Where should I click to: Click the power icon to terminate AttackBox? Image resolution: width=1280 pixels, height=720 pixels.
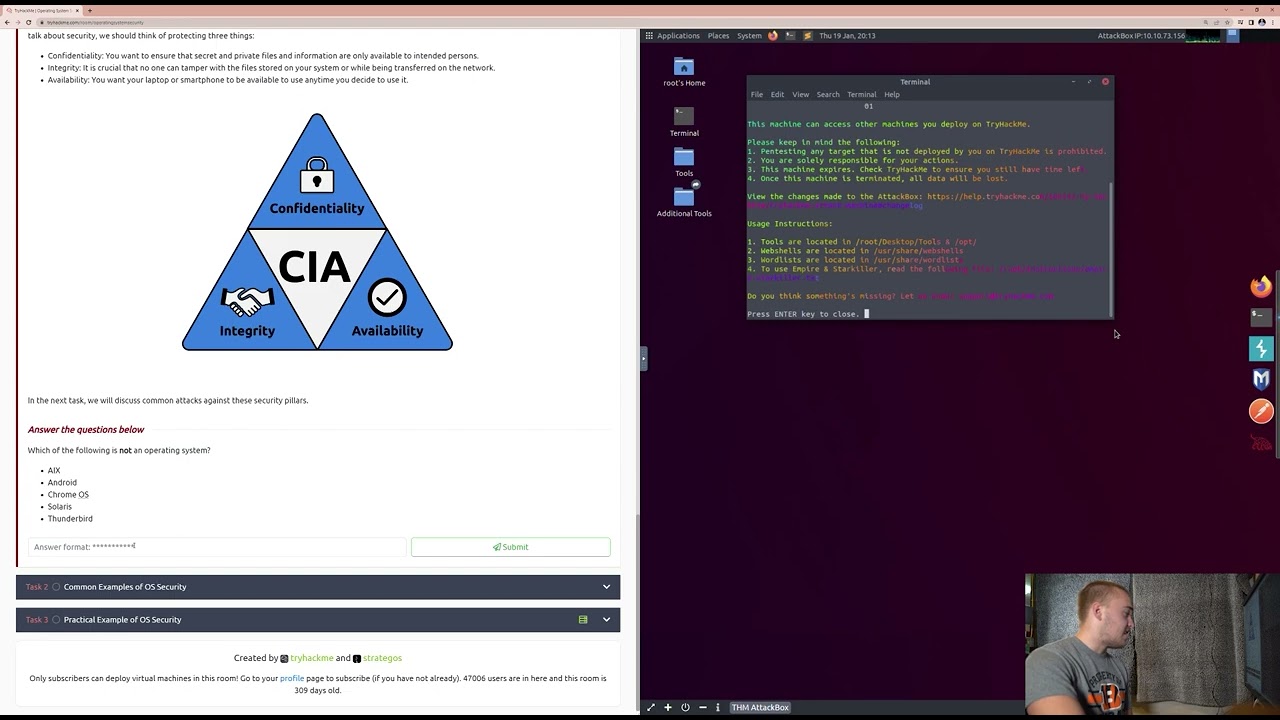pyautogui.click(x=685, y=707)
